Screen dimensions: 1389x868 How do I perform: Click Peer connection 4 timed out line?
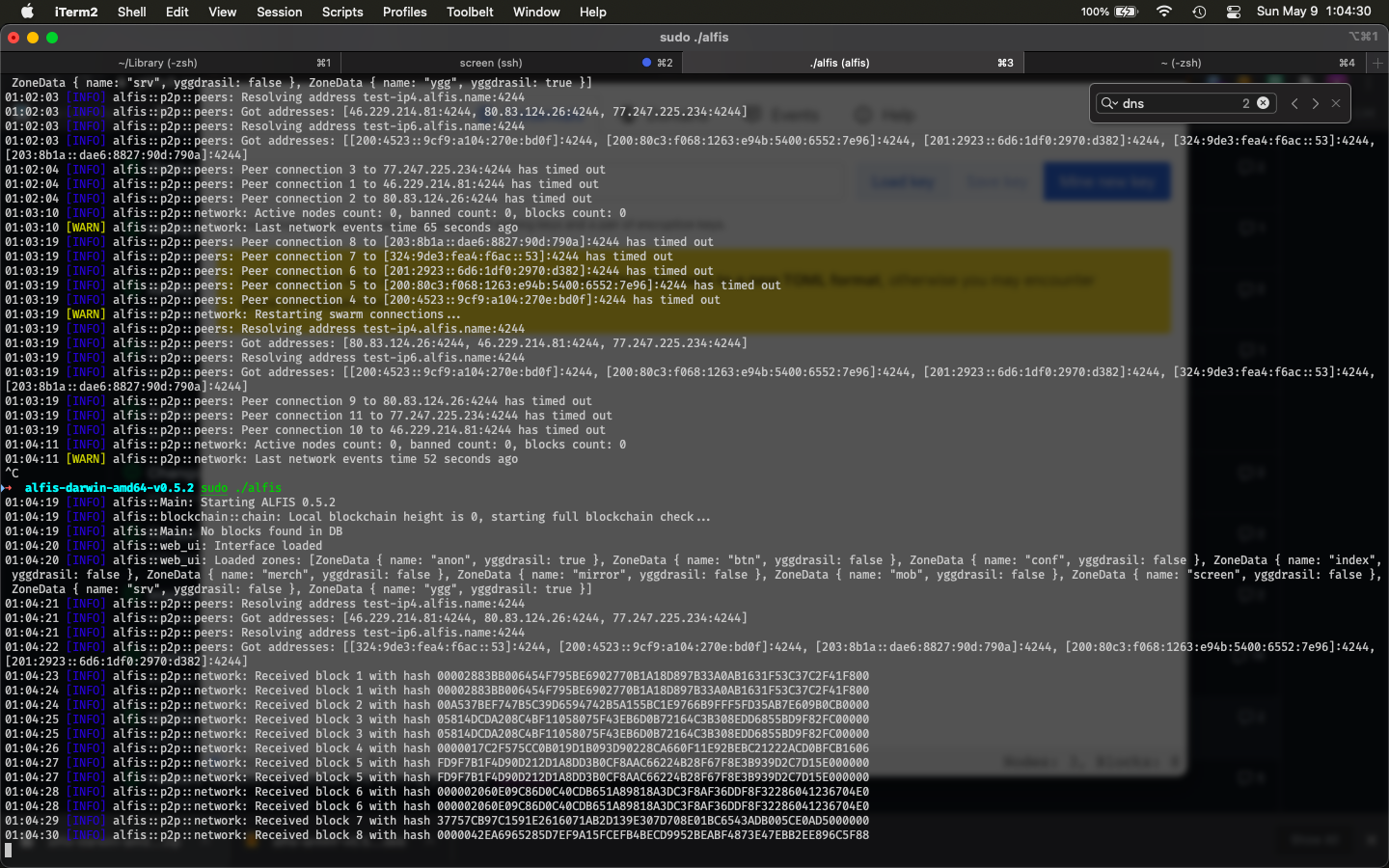click(x=363, y=300)
